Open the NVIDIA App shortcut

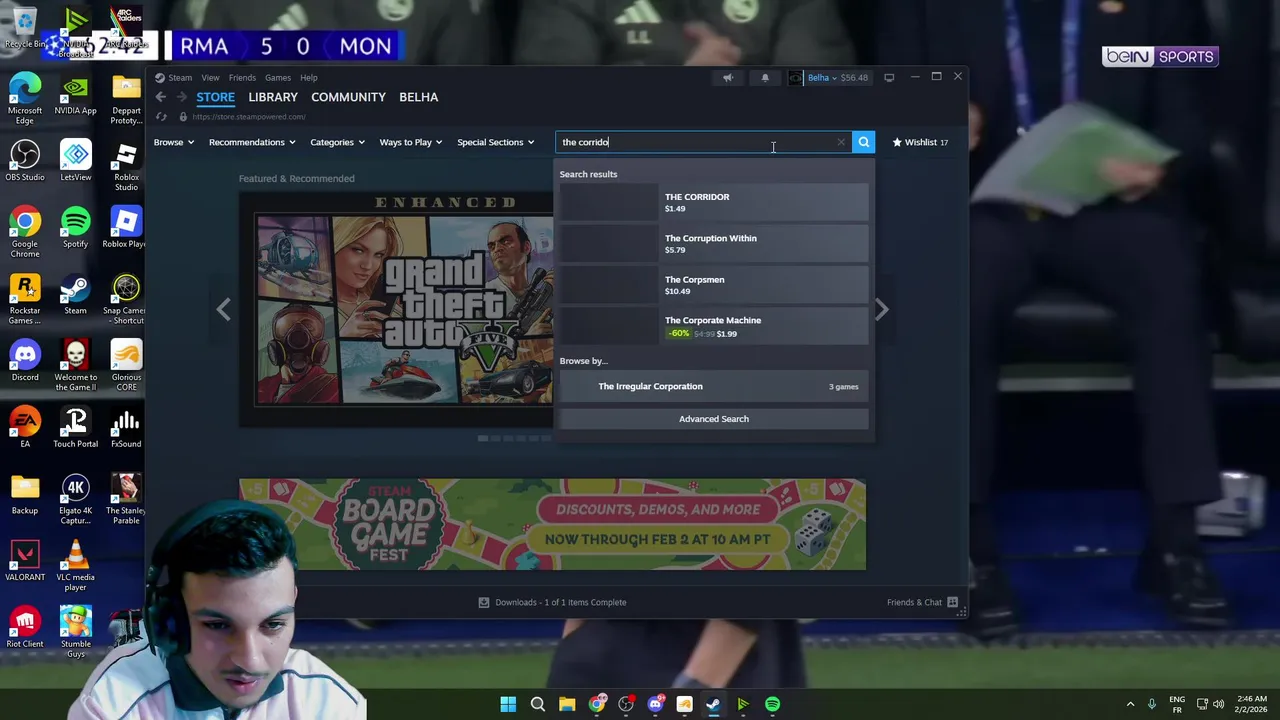(75, 94)
